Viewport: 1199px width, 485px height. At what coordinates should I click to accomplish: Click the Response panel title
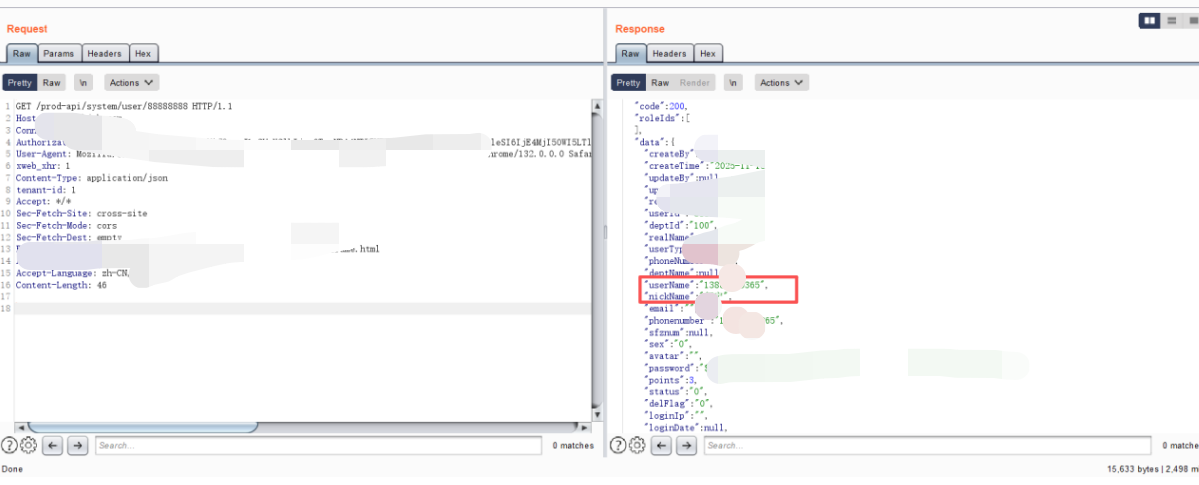(640, 29)
